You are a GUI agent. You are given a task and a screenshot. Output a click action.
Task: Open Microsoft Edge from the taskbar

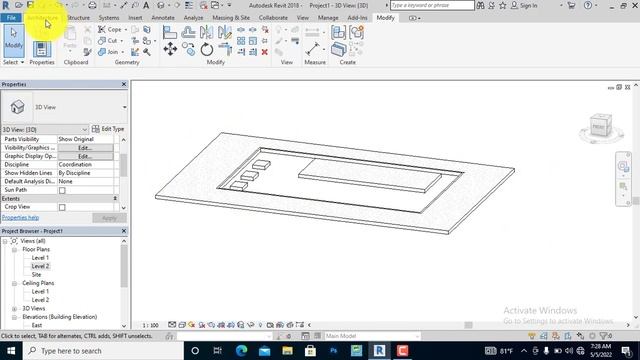pos(241,351)
